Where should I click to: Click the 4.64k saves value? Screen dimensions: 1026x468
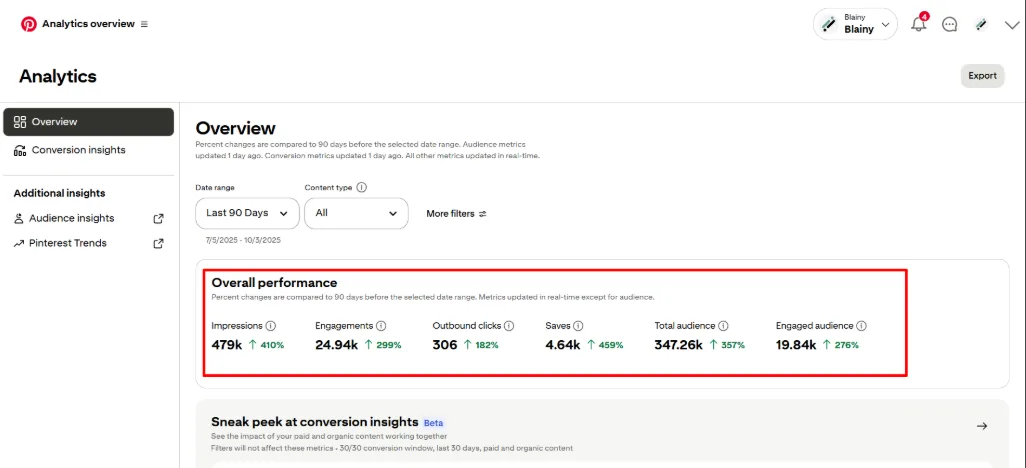pyautogui.click(x=563, y=345)
